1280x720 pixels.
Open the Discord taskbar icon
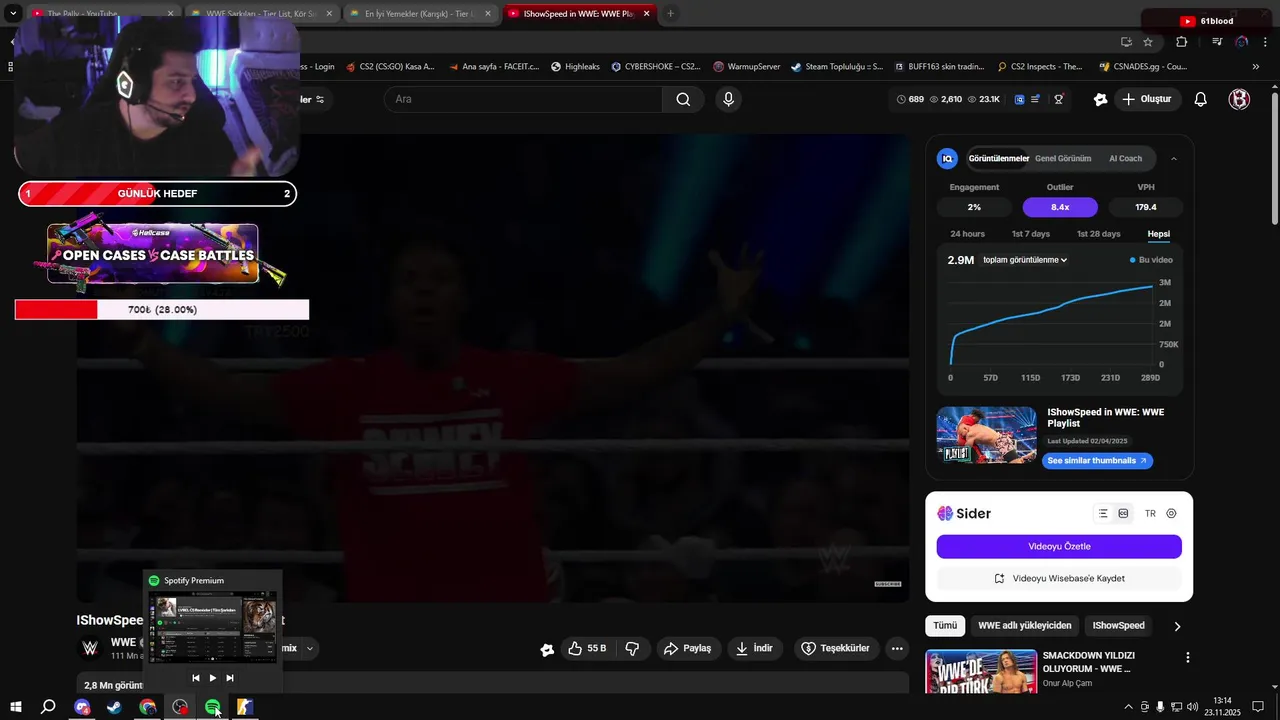tap(82, 707)
